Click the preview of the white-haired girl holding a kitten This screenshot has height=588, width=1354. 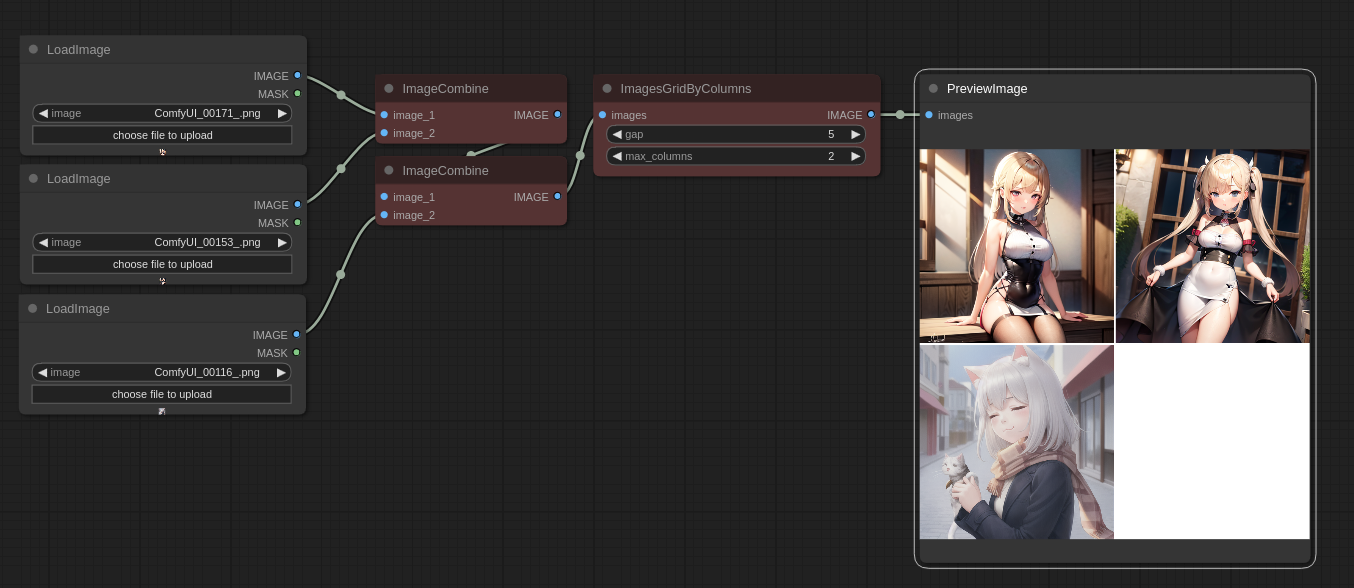click(1017, 442)
